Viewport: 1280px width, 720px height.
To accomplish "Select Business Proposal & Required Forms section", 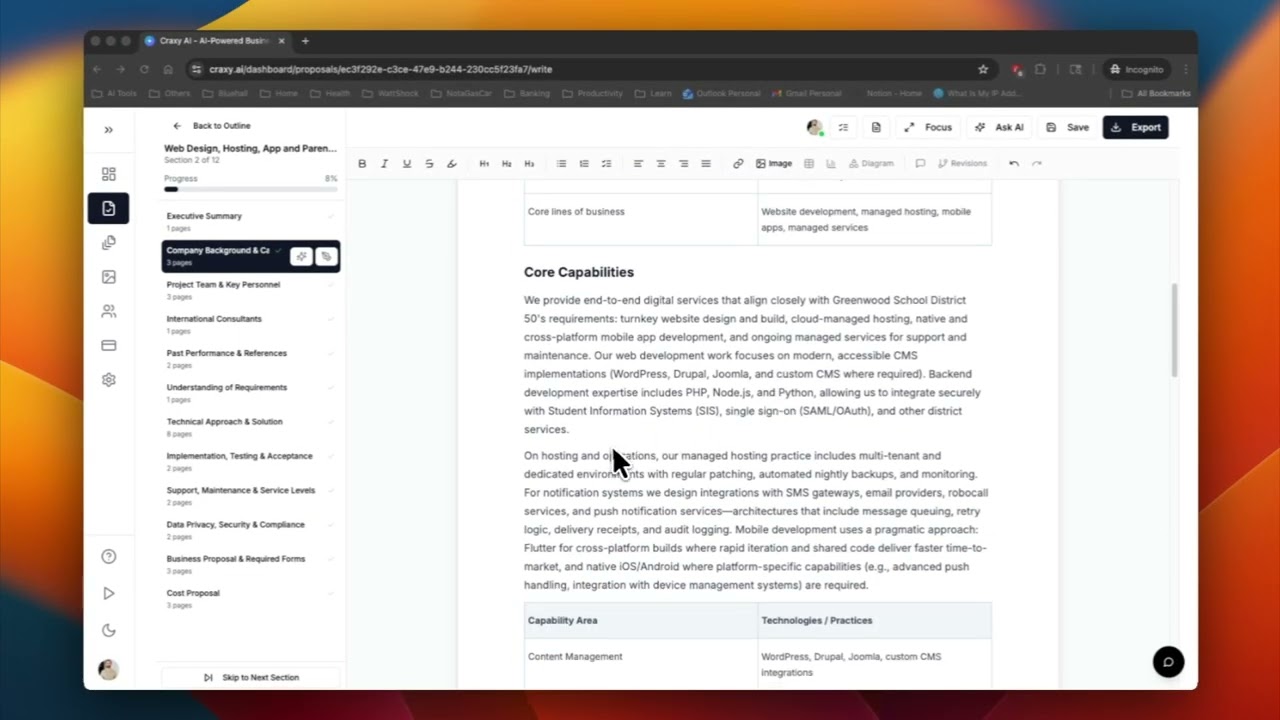I will point(250,564).
